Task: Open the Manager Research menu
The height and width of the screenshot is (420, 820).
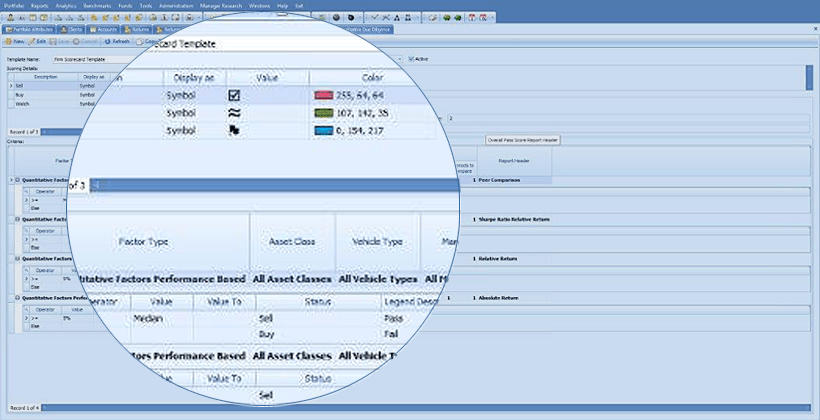Action: [221, 5]
